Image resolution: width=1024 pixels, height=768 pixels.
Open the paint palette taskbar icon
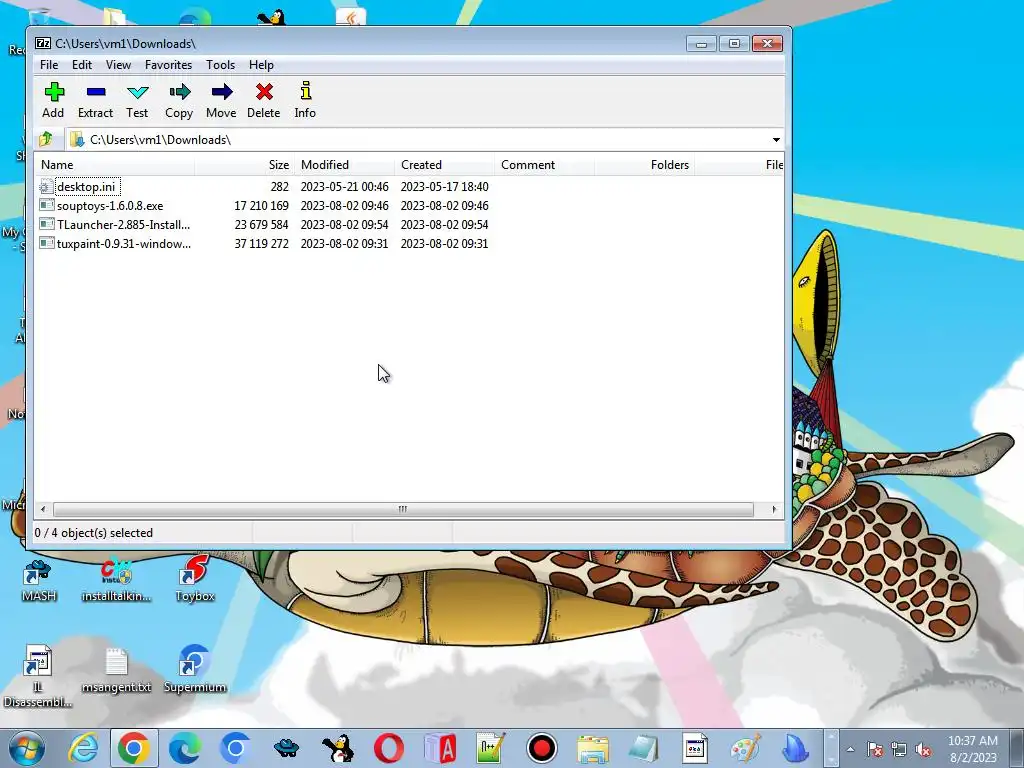point(745,748)
